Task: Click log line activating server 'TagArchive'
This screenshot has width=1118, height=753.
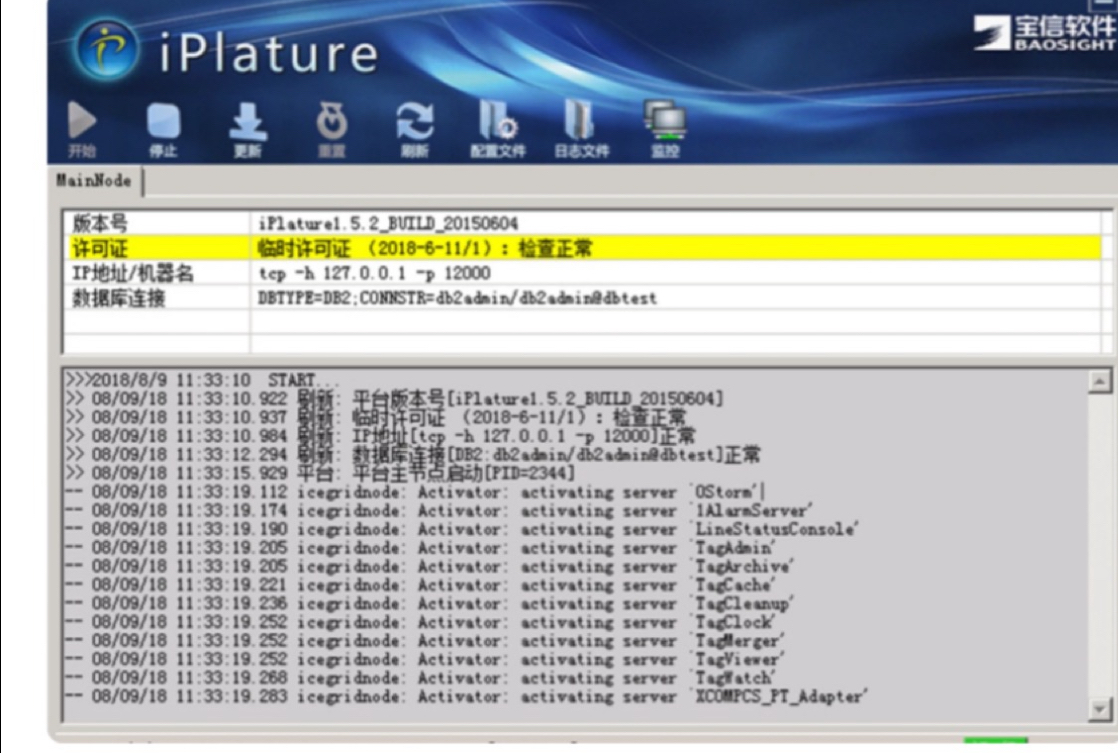Action: coord(429,566)
